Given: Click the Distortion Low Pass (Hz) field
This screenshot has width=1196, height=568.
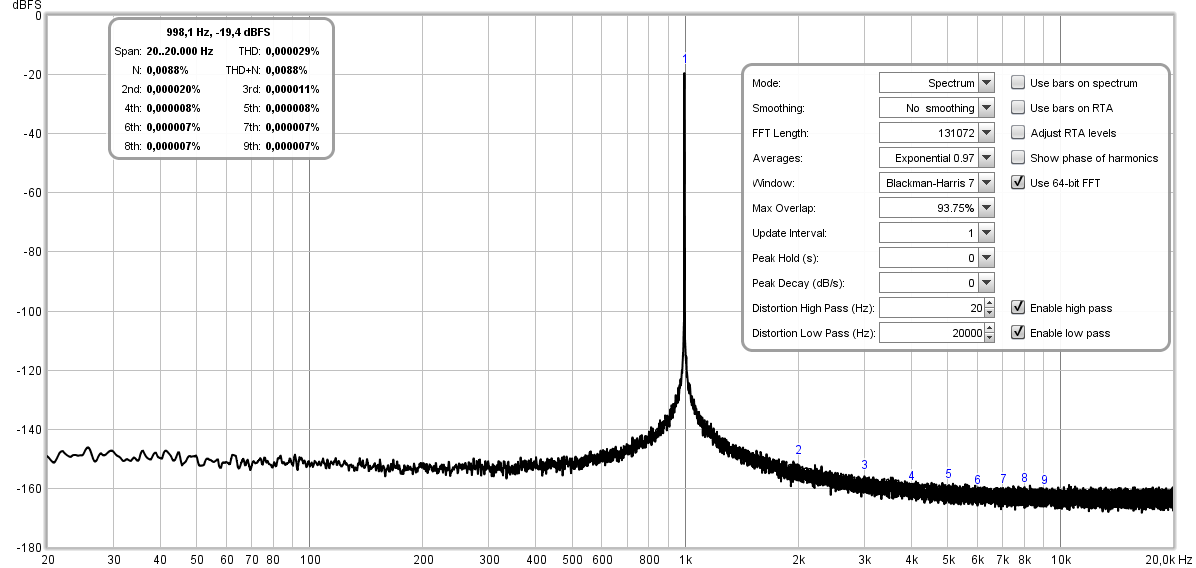Looking at the screenshot, I should click(931, 333).
